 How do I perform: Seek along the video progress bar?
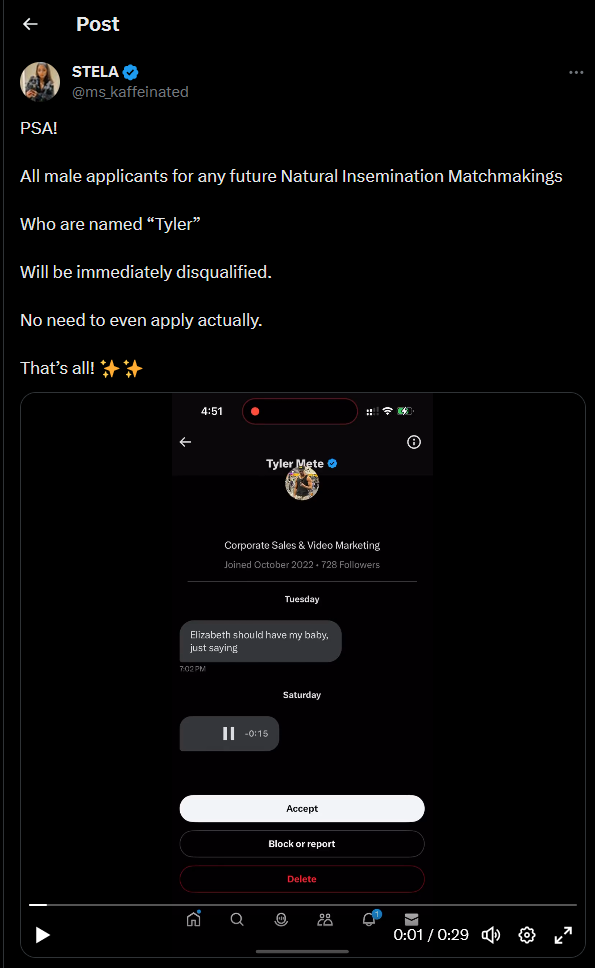click(x=302, y=904)
